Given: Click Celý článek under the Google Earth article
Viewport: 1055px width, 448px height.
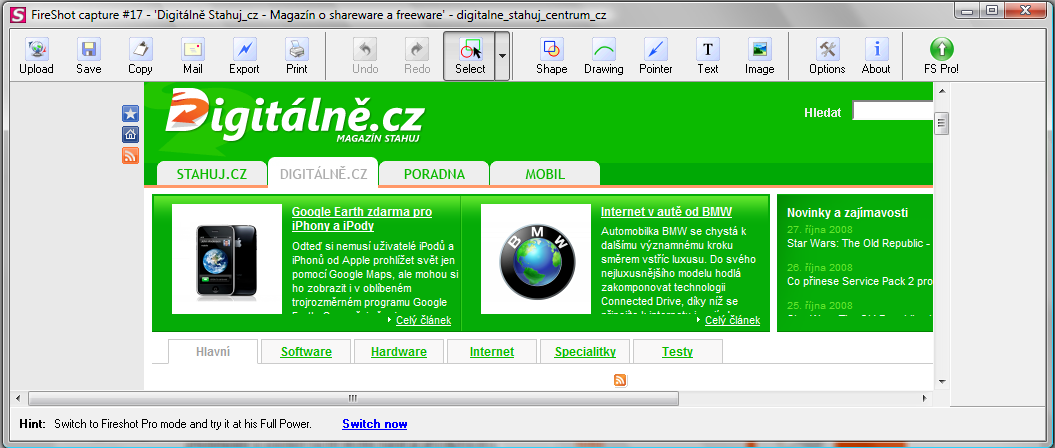Looking at the screenshot, I should [423, 320].
